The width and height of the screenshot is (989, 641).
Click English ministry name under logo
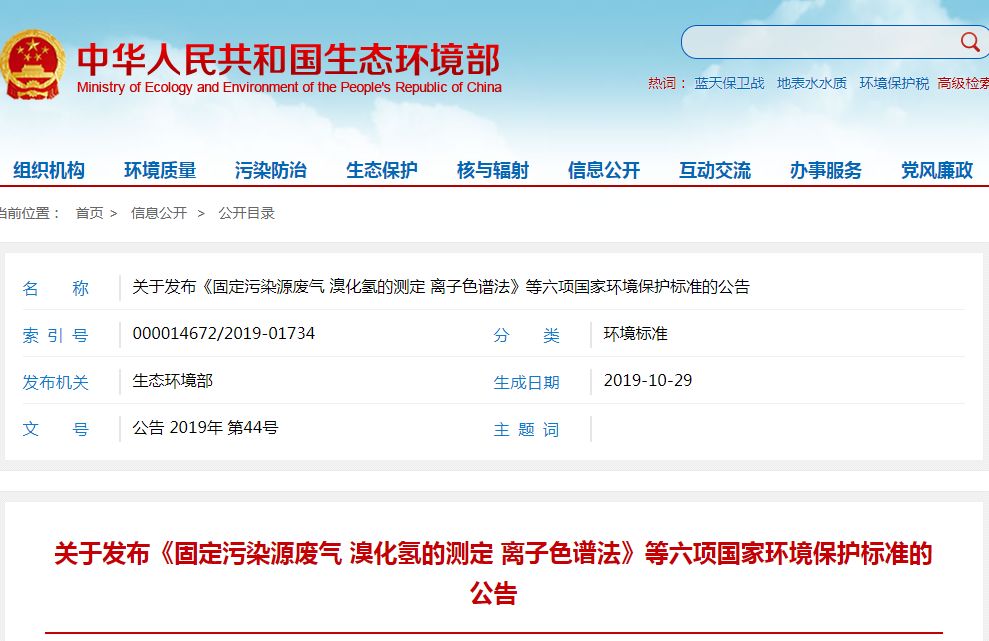[289, 87]
